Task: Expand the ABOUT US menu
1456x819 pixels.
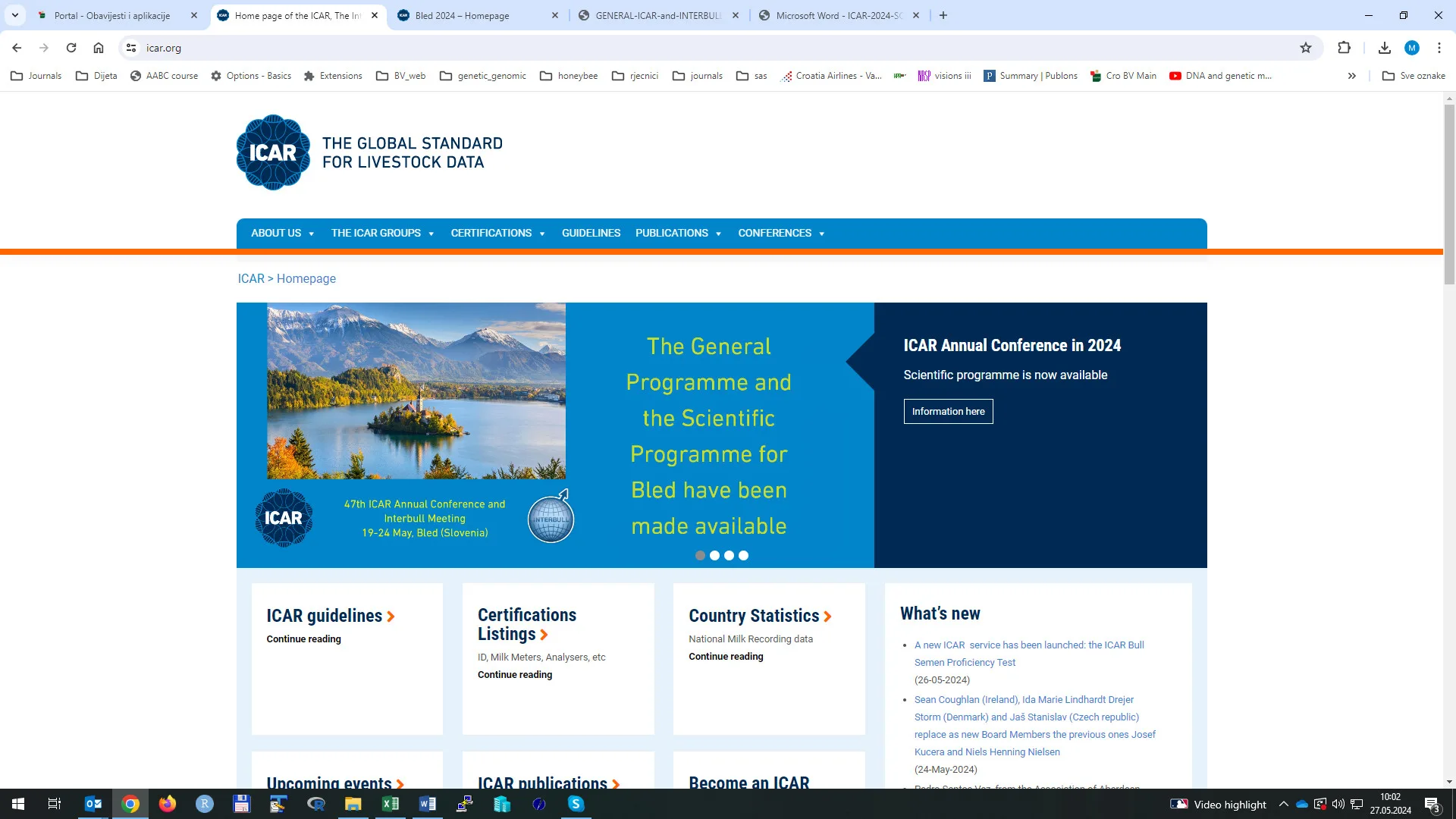Action: pos(282,233)
